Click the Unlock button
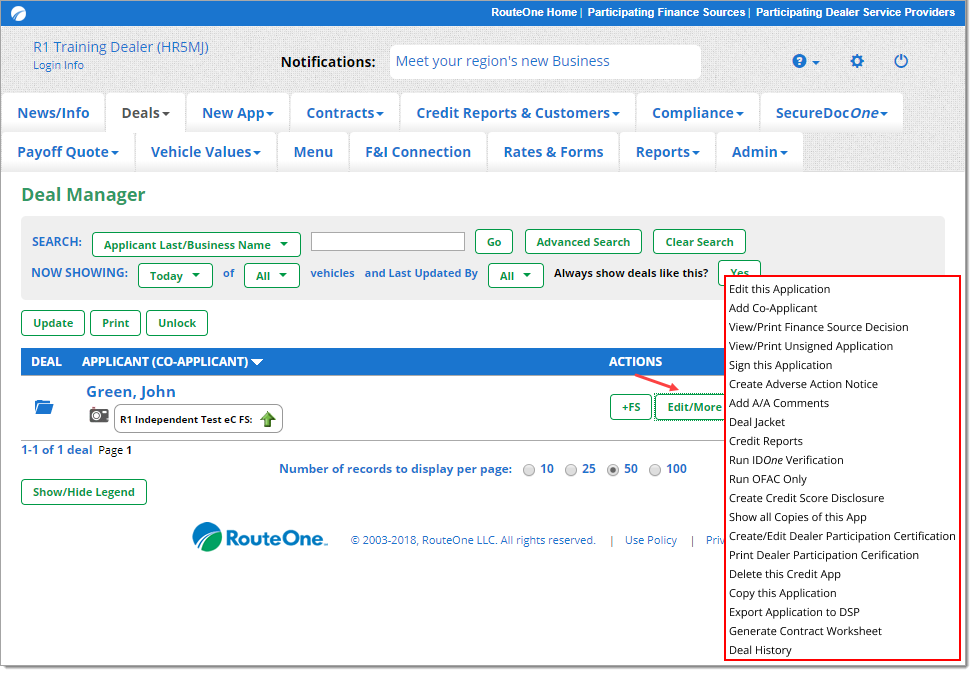 tap(177, 323)
